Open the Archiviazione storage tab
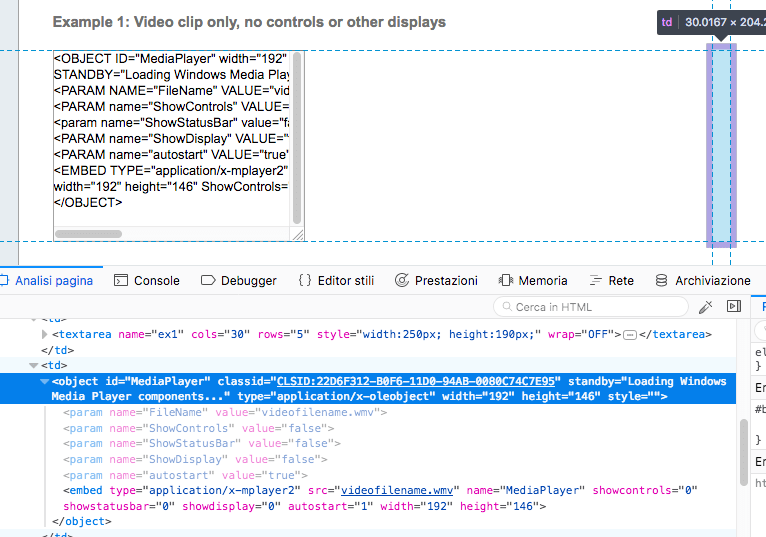Screen dimensions: 766x537 703,280
